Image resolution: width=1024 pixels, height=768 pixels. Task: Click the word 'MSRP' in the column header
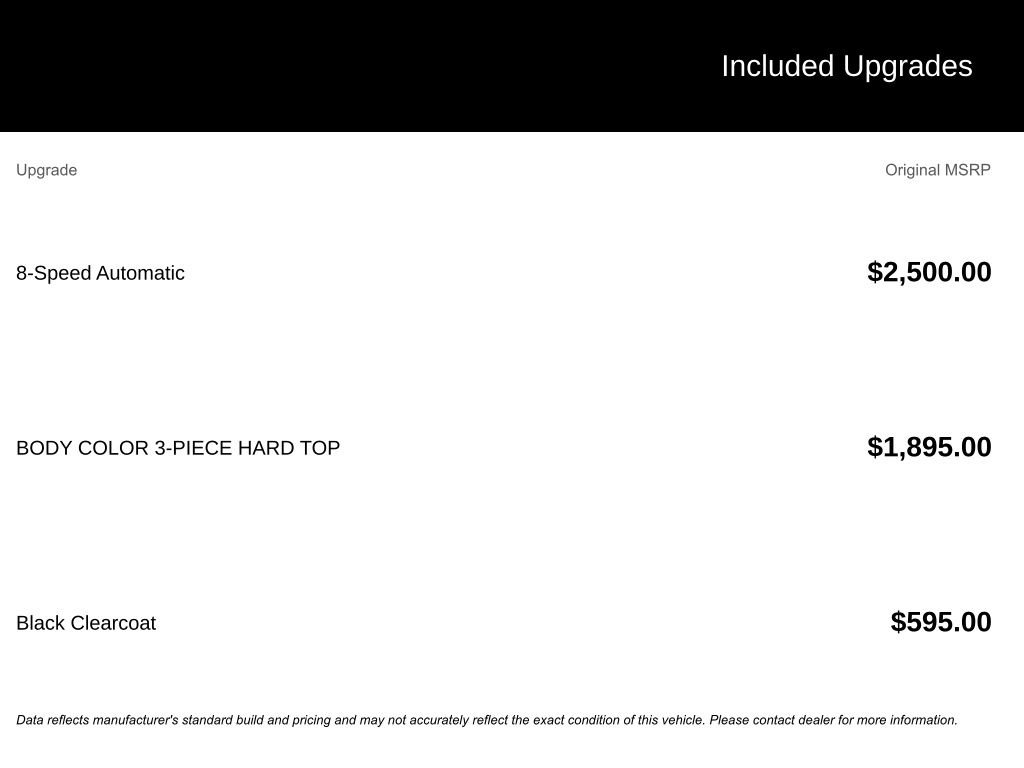967,170
